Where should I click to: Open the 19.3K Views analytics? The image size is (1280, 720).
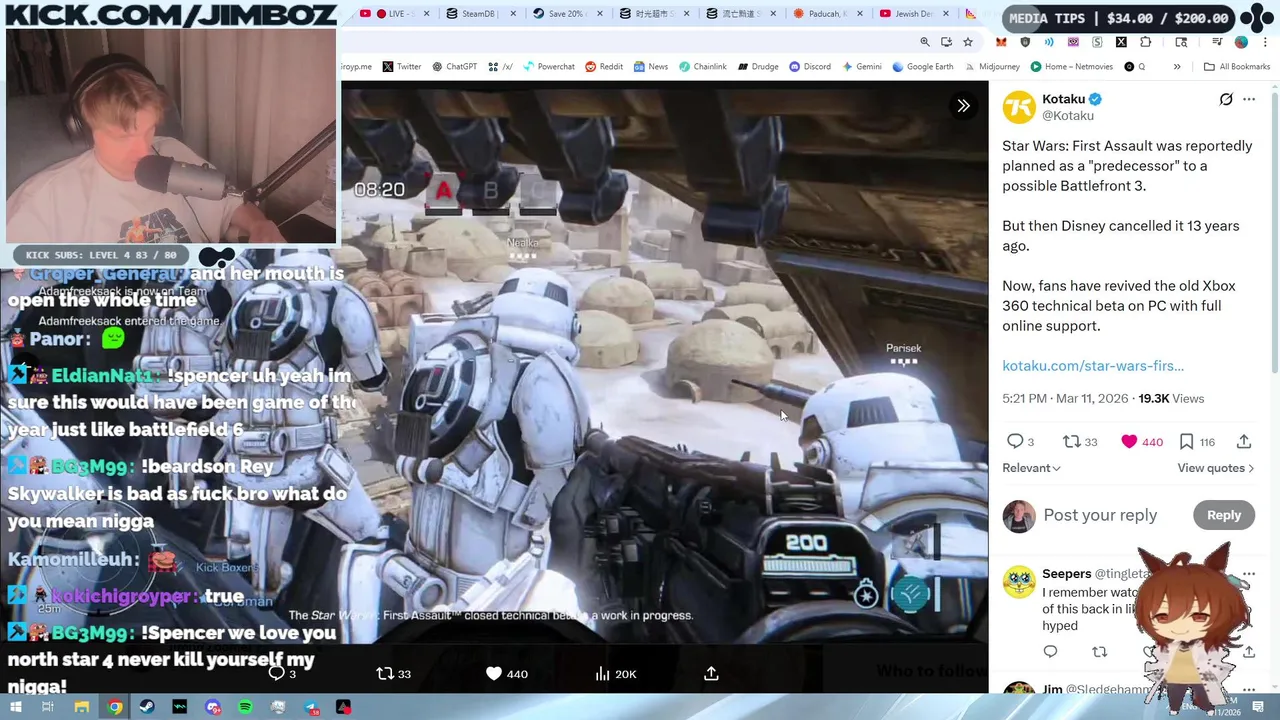click(1171, 398)
